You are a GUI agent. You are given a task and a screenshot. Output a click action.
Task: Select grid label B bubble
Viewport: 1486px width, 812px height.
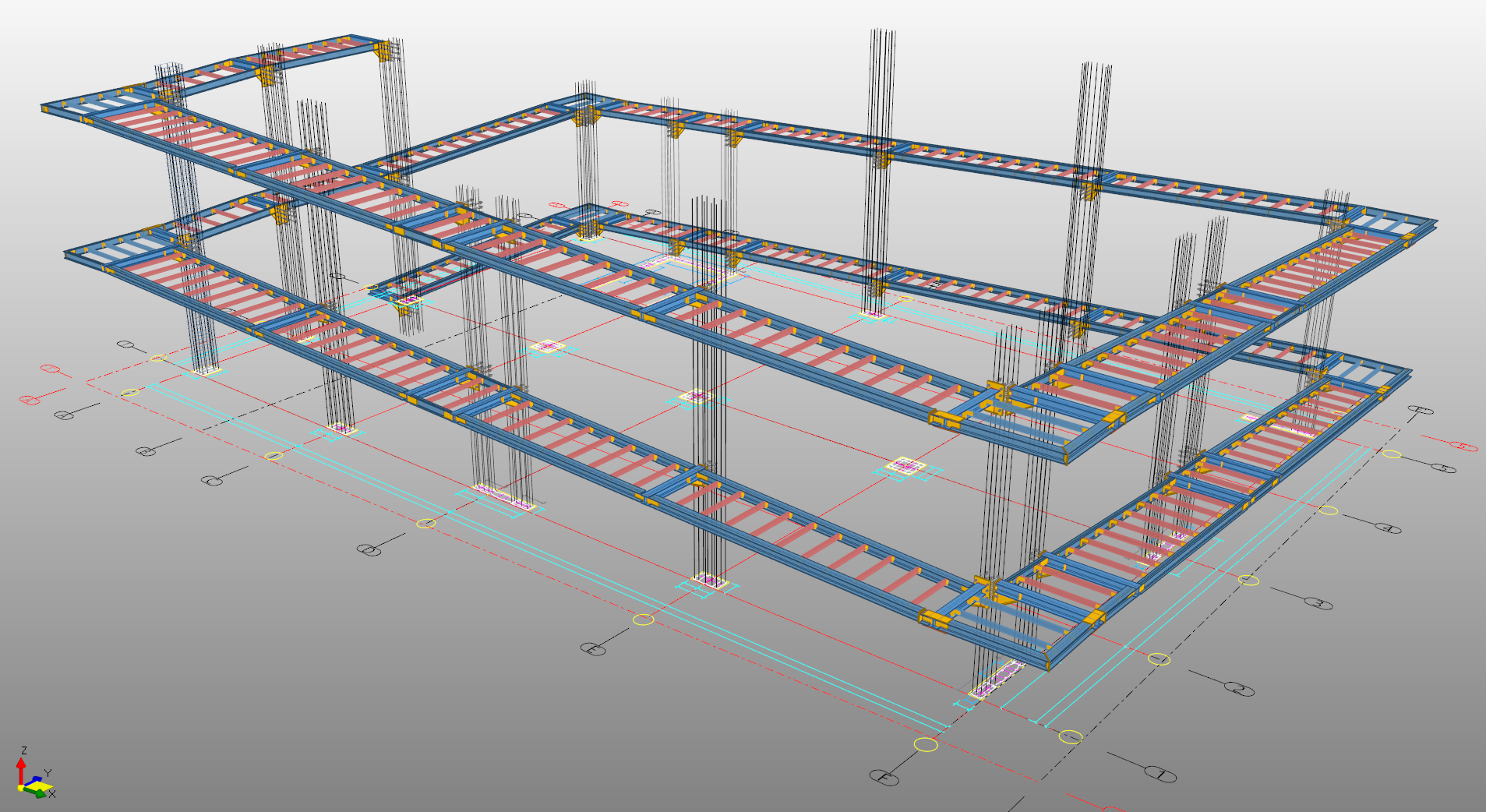pos(146,451)
